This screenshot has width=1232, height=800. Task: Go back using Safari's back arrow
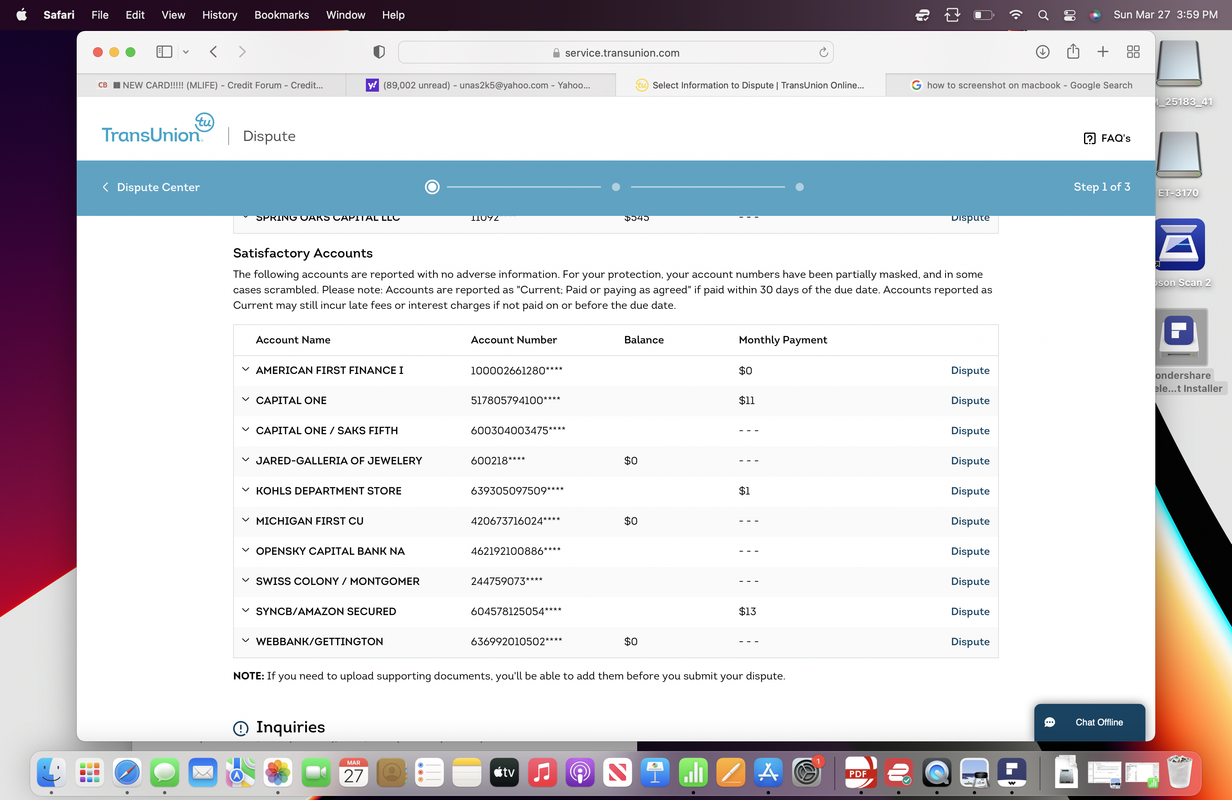(x=214, y=52)
